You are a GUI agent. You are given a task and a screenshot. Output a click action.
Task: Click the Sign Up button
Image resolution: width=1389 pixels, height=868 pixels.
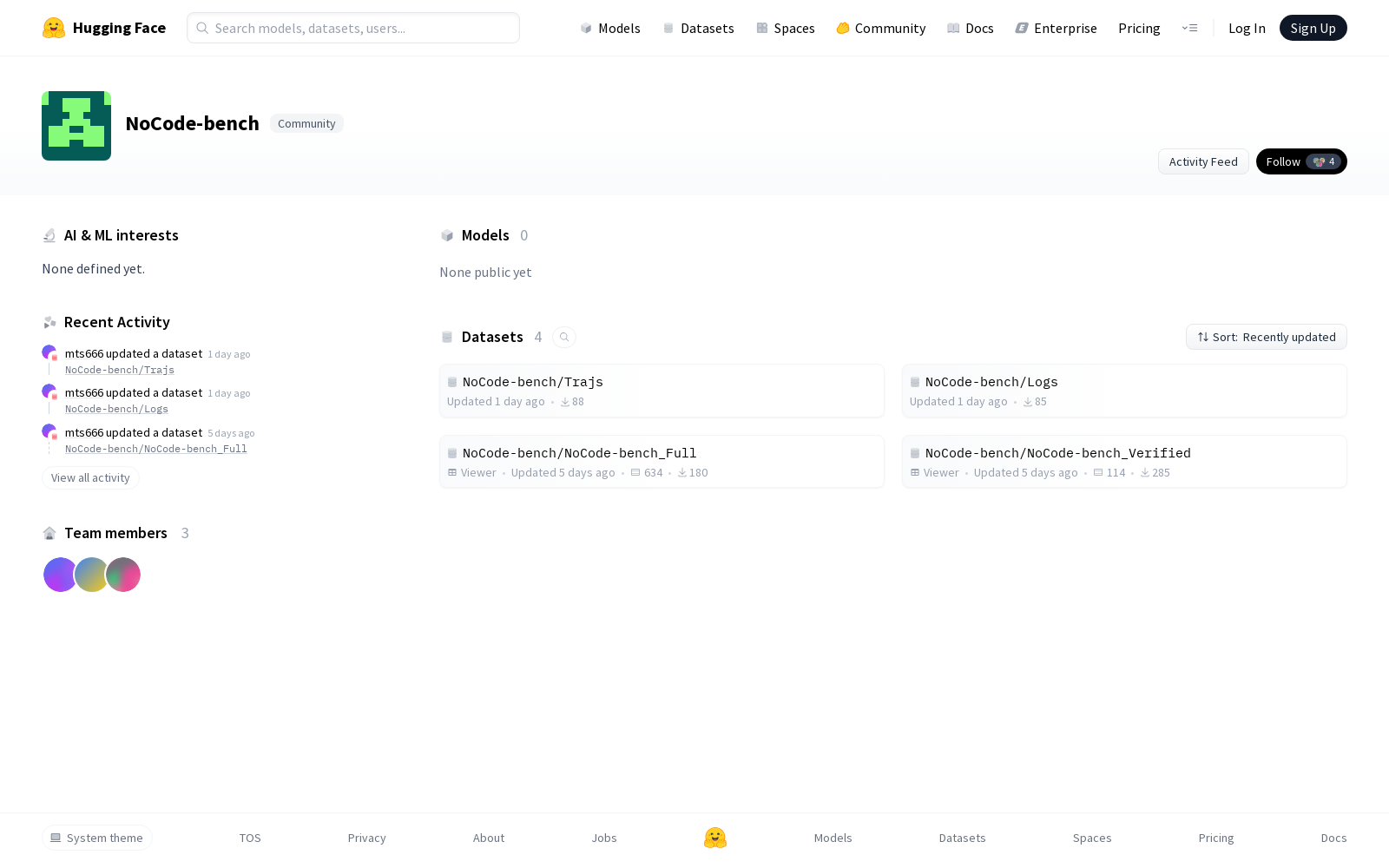(x=1313, y=28)
